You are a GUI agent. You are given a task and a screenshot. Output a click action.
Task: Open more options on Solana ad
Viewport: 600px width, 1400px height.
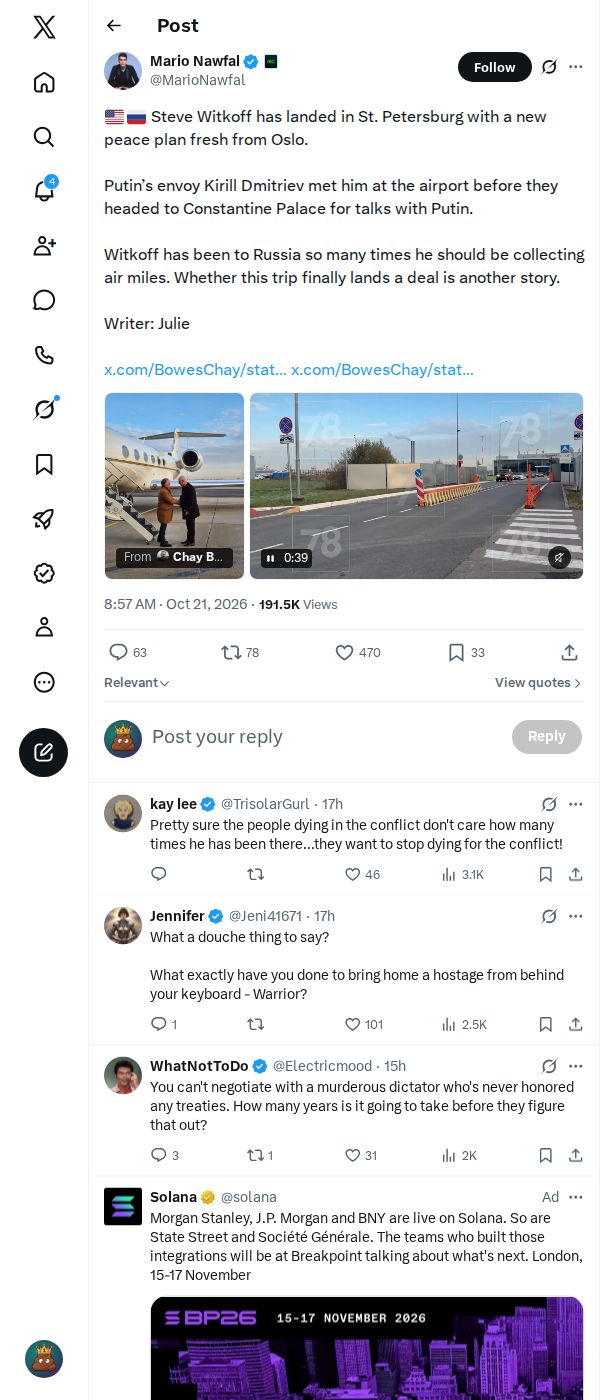[x=576, y=1197]
